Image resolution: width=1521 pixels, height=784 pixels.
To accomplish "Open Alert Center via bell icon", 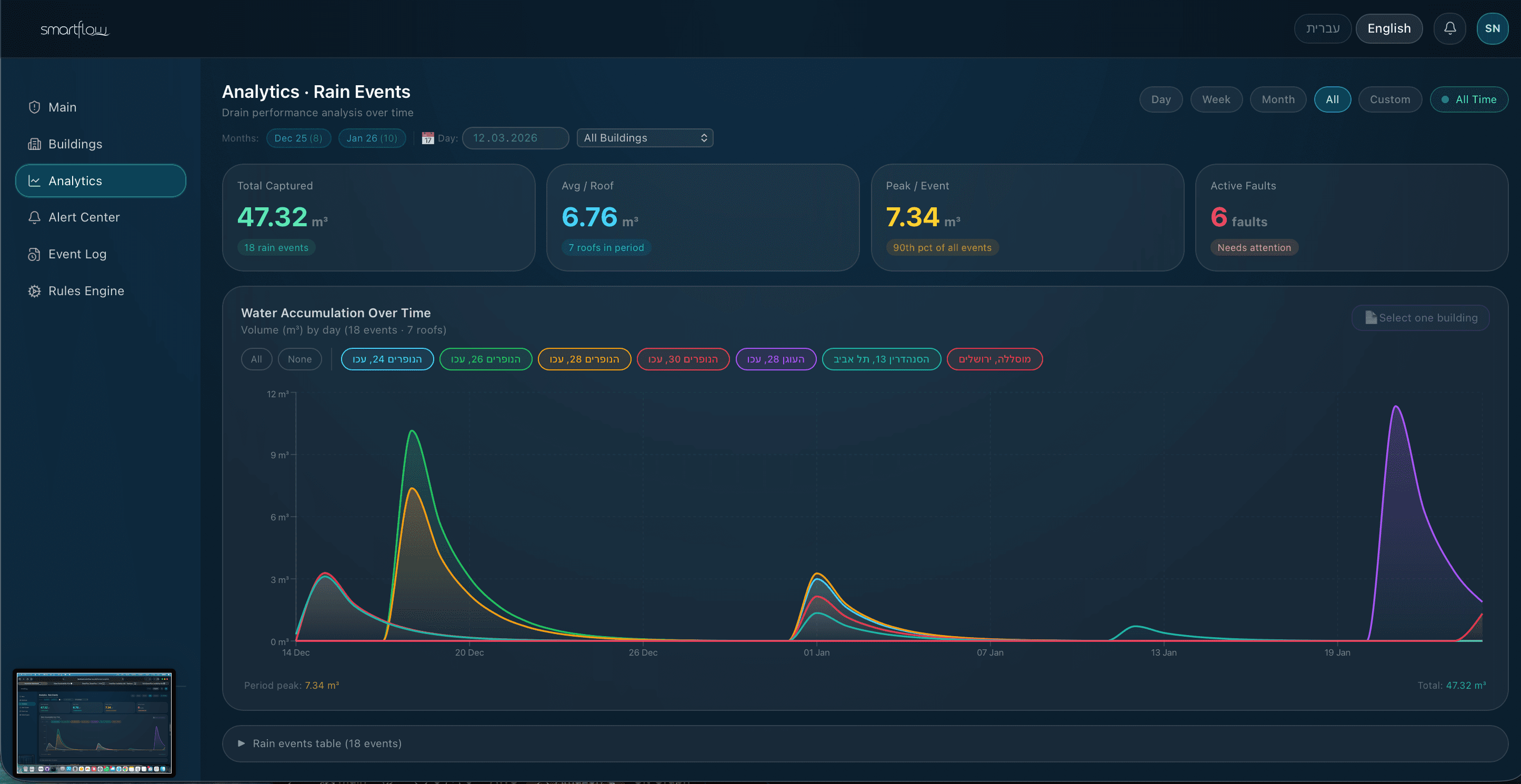I will click(35, 217).
